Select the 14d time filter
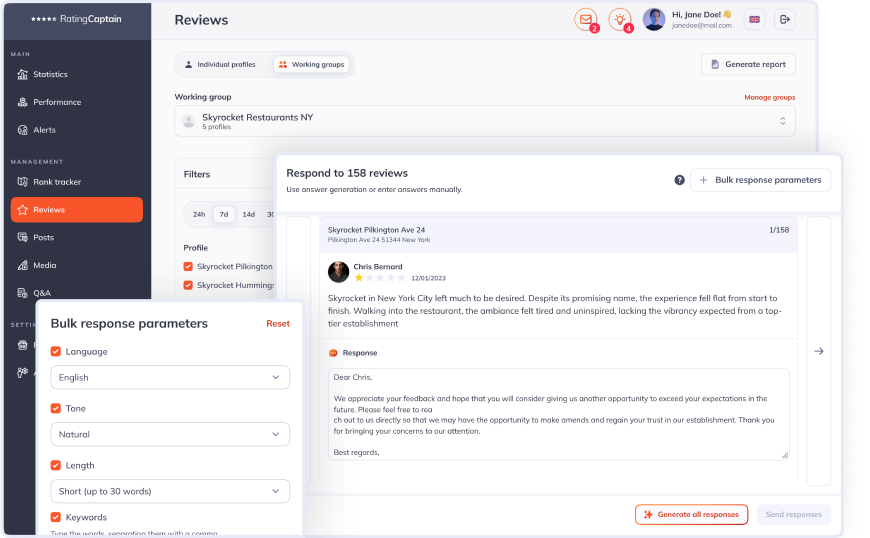The width and height of the screenshot is (870, 538). (x=249, y=214)
